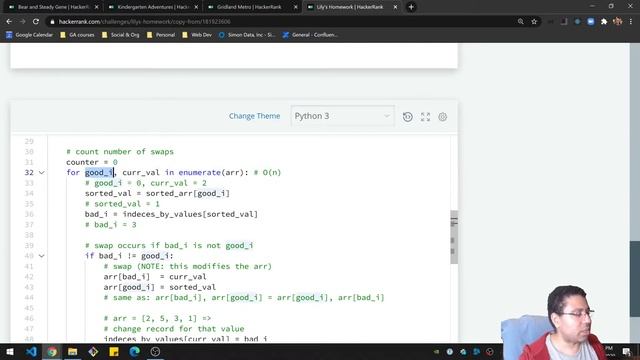Viewport: 640px width, 360px height.
Task: Click '# change record for that value' comment
Action: [174, 329]
